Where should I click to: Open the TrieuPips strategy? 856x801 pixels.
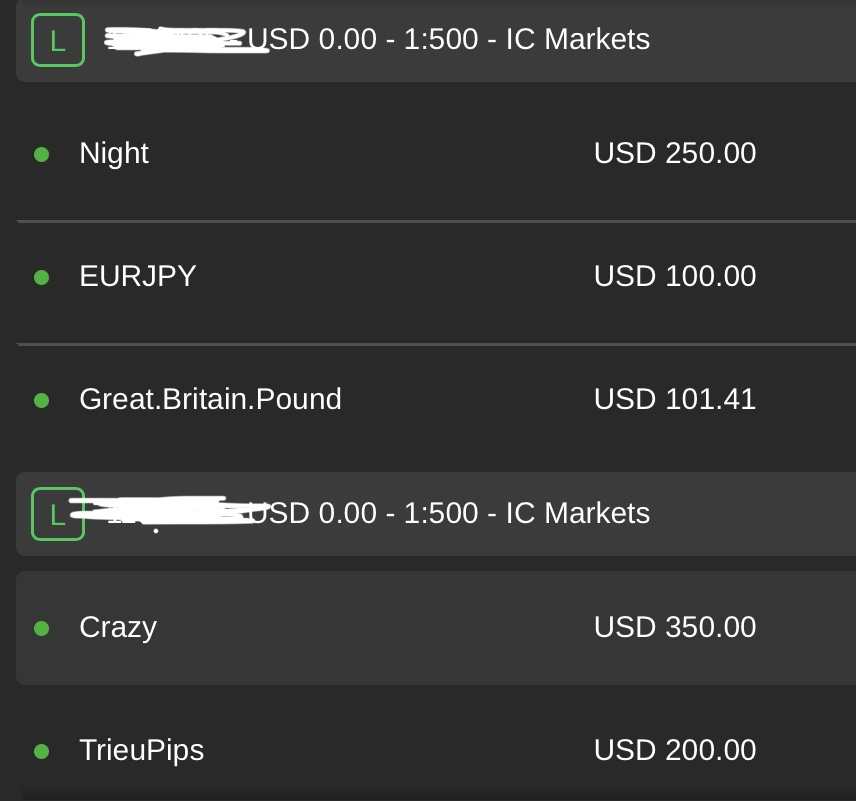point(141,750)
